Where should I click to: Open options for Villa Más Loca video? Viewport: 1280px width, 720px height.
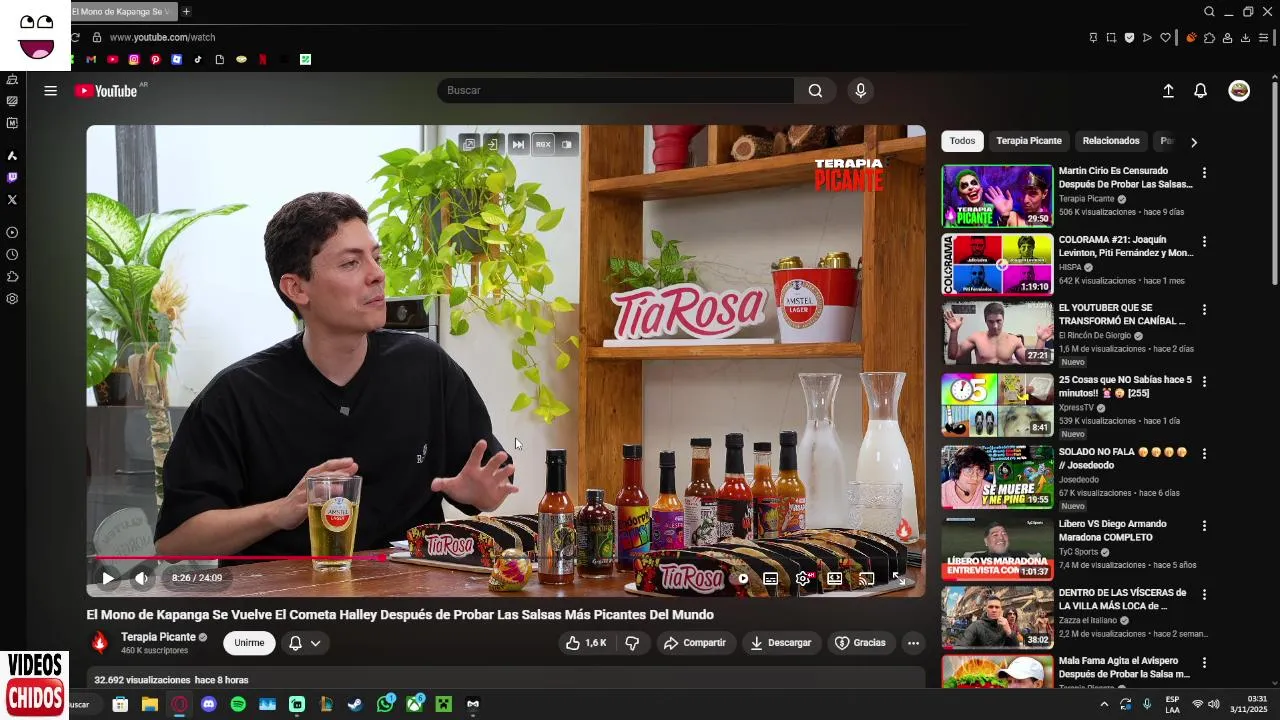point(1204,595)
